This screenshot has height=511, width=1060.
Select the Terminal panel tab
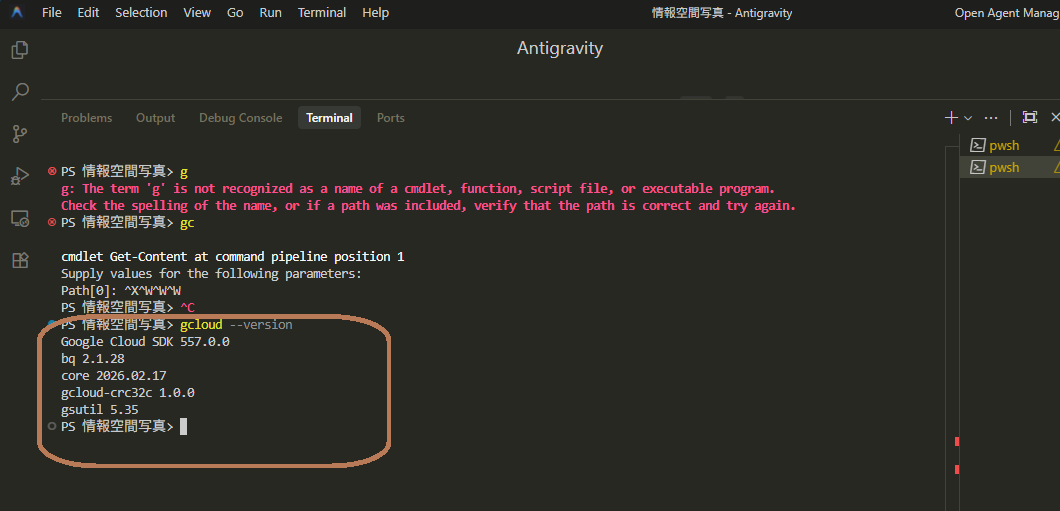pyautogui.click(x=329, y=118)
